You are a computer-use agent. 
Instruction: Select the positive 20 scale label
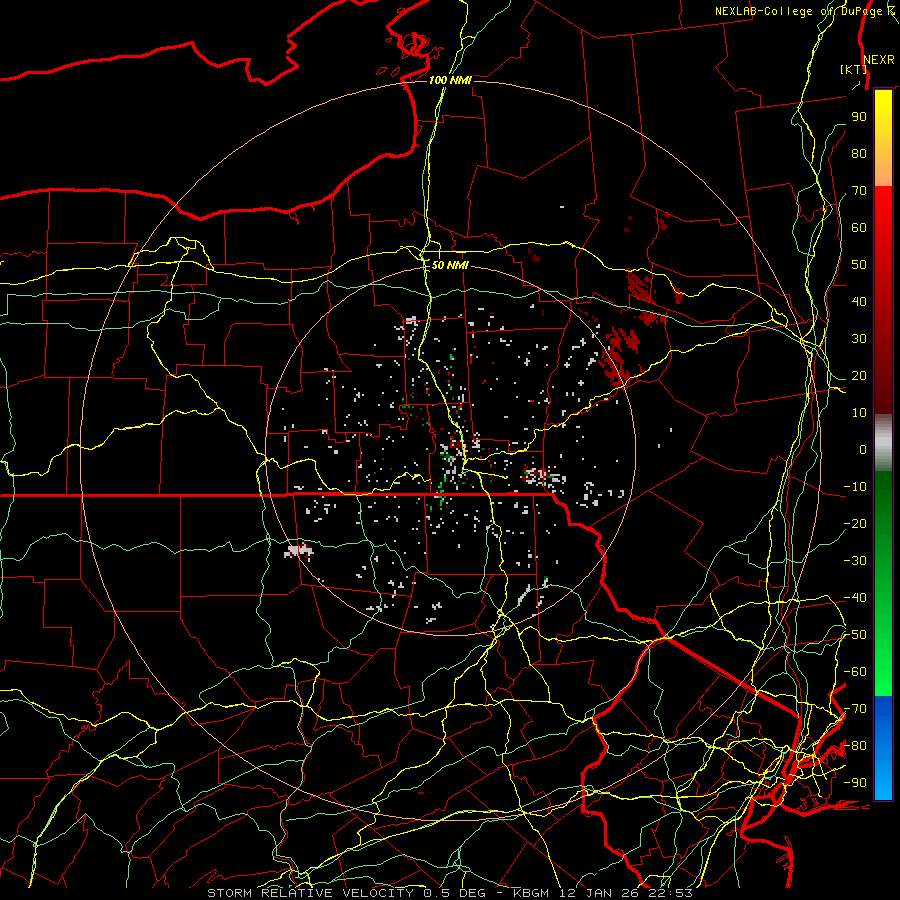(x=859, y=376)
